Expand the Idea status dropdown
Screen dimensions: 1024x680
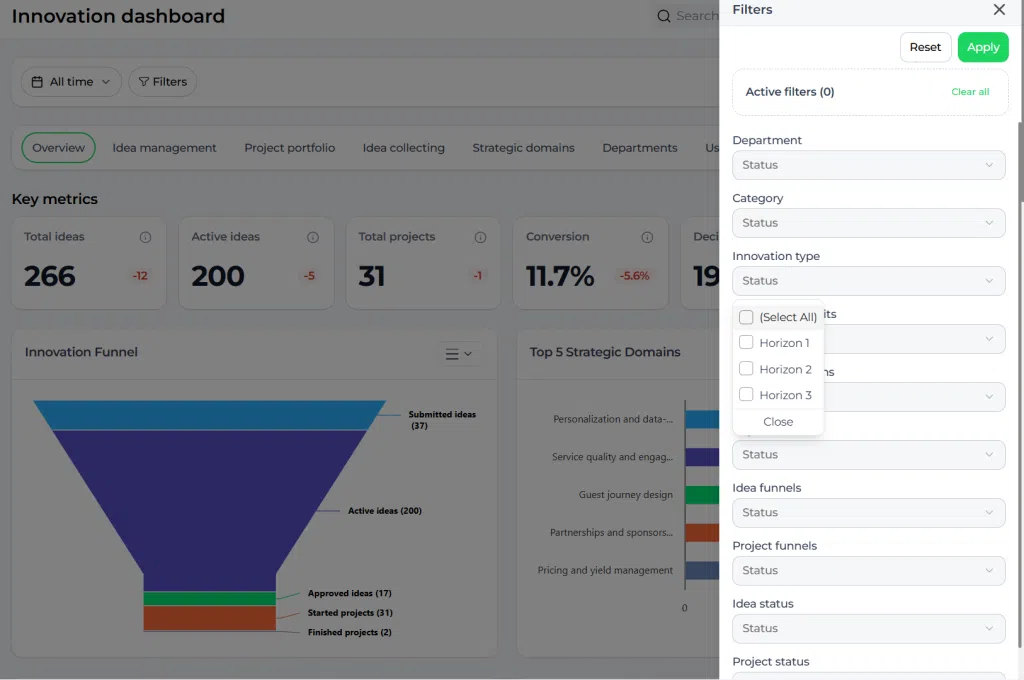coord(869,628)
